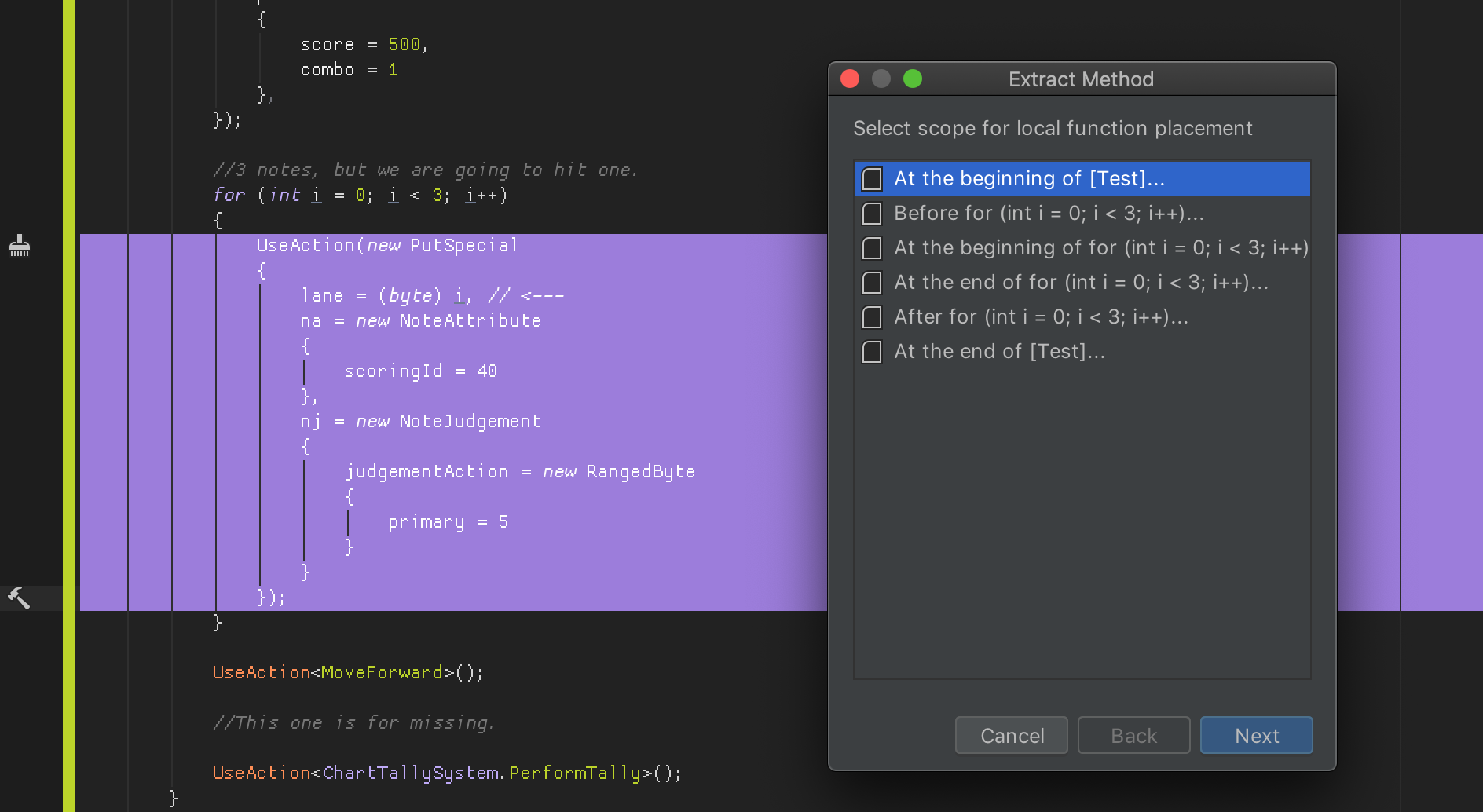Click the UseAction<MoveForward> code line

point(347,673)
